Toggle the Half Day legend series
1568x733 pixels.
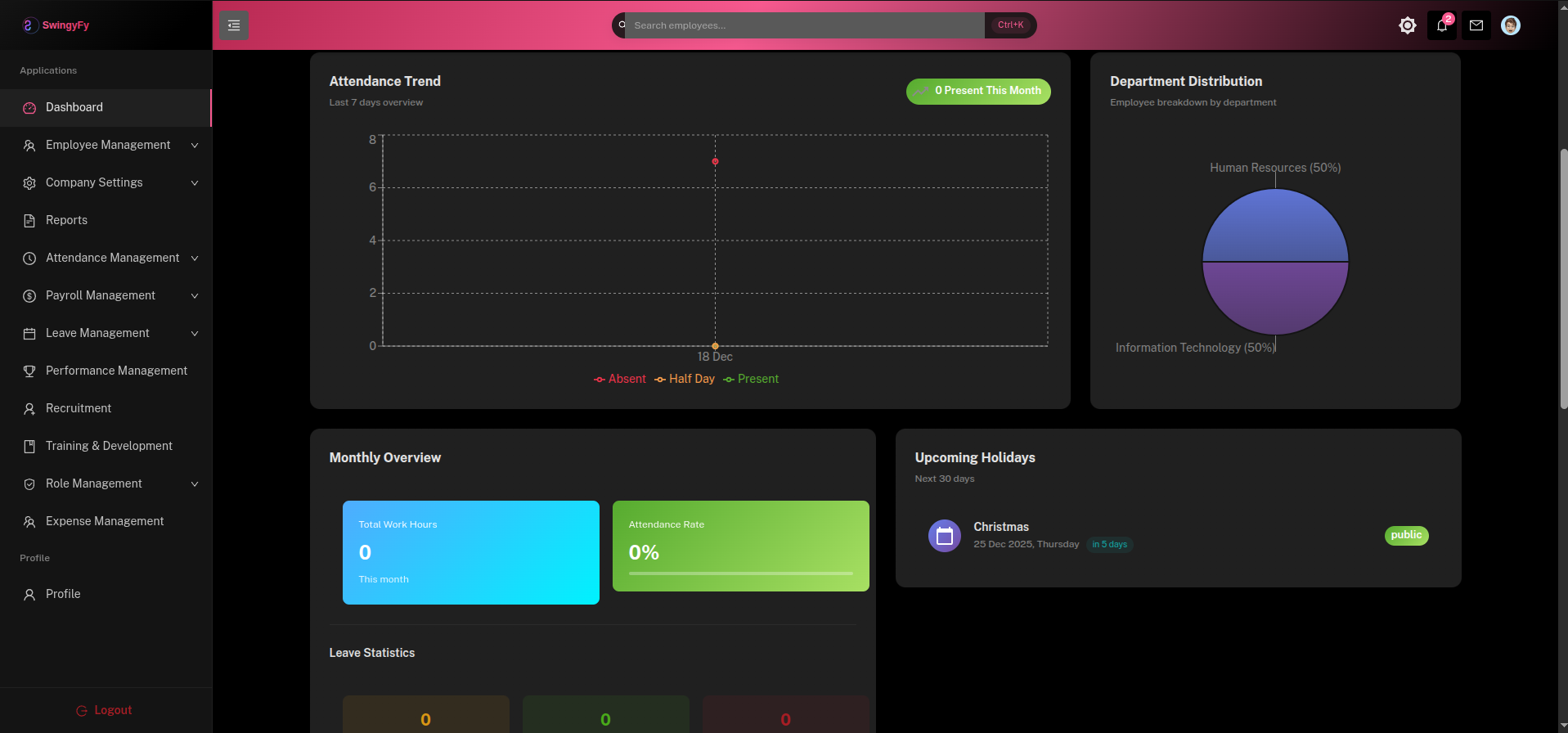click(x=685, y=379)
